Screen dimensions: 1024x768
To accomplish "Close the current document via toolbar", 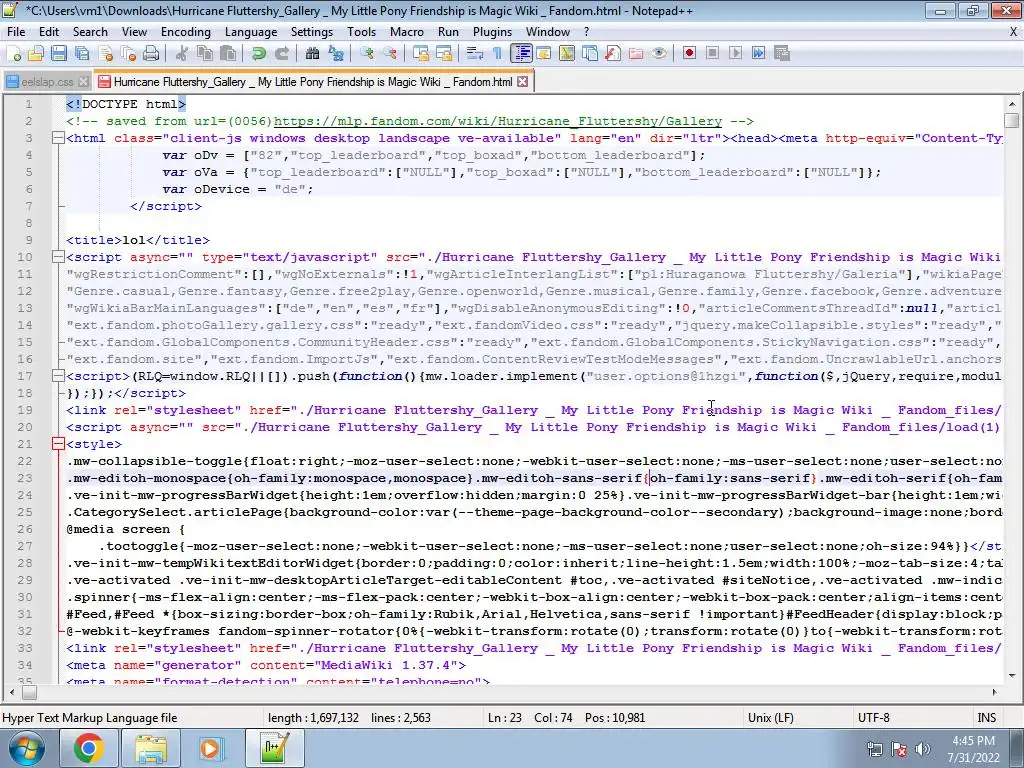I will [106, 54].
